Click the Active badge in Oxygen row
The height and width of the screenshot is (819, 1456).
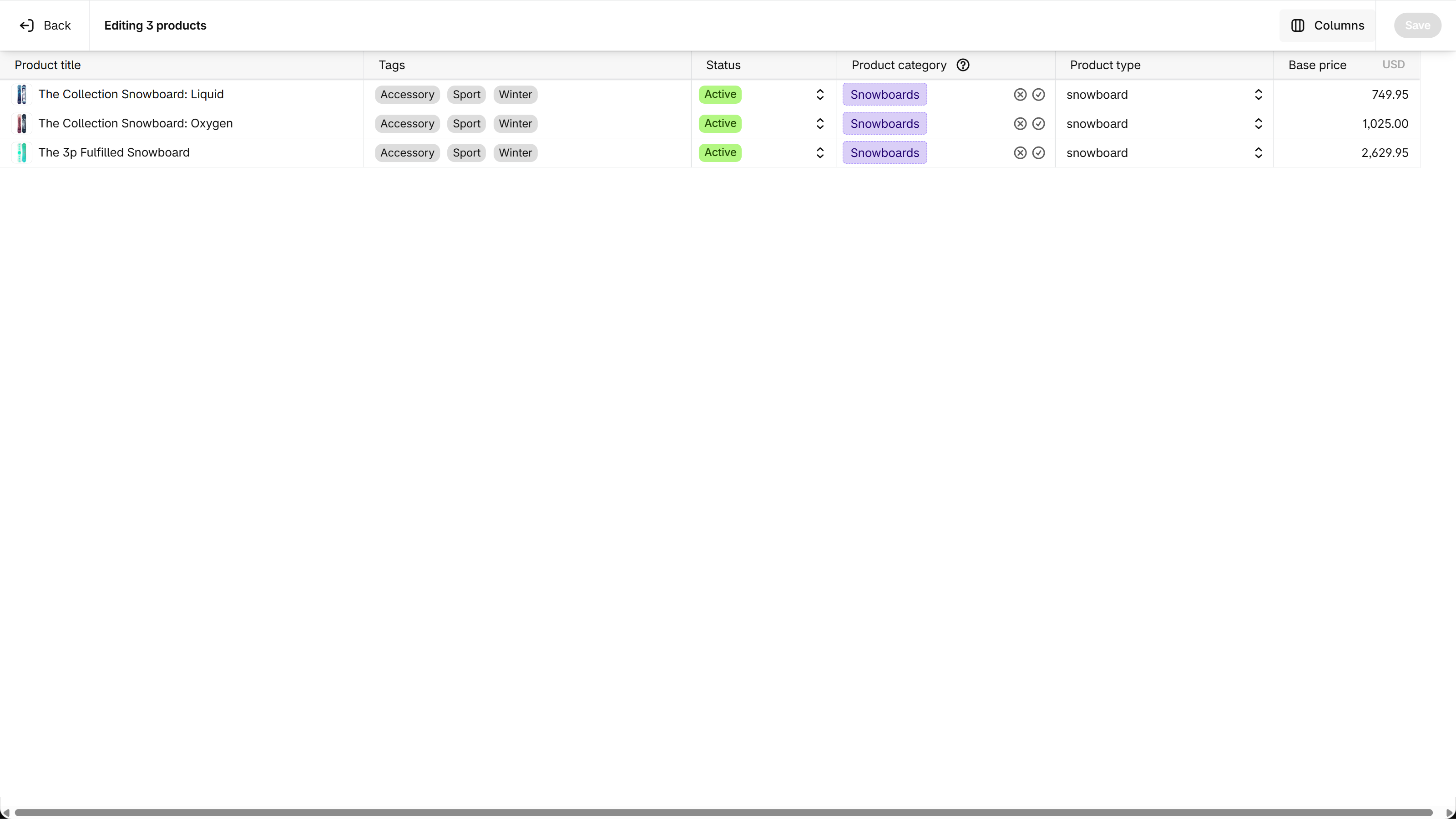click(720, 123)
